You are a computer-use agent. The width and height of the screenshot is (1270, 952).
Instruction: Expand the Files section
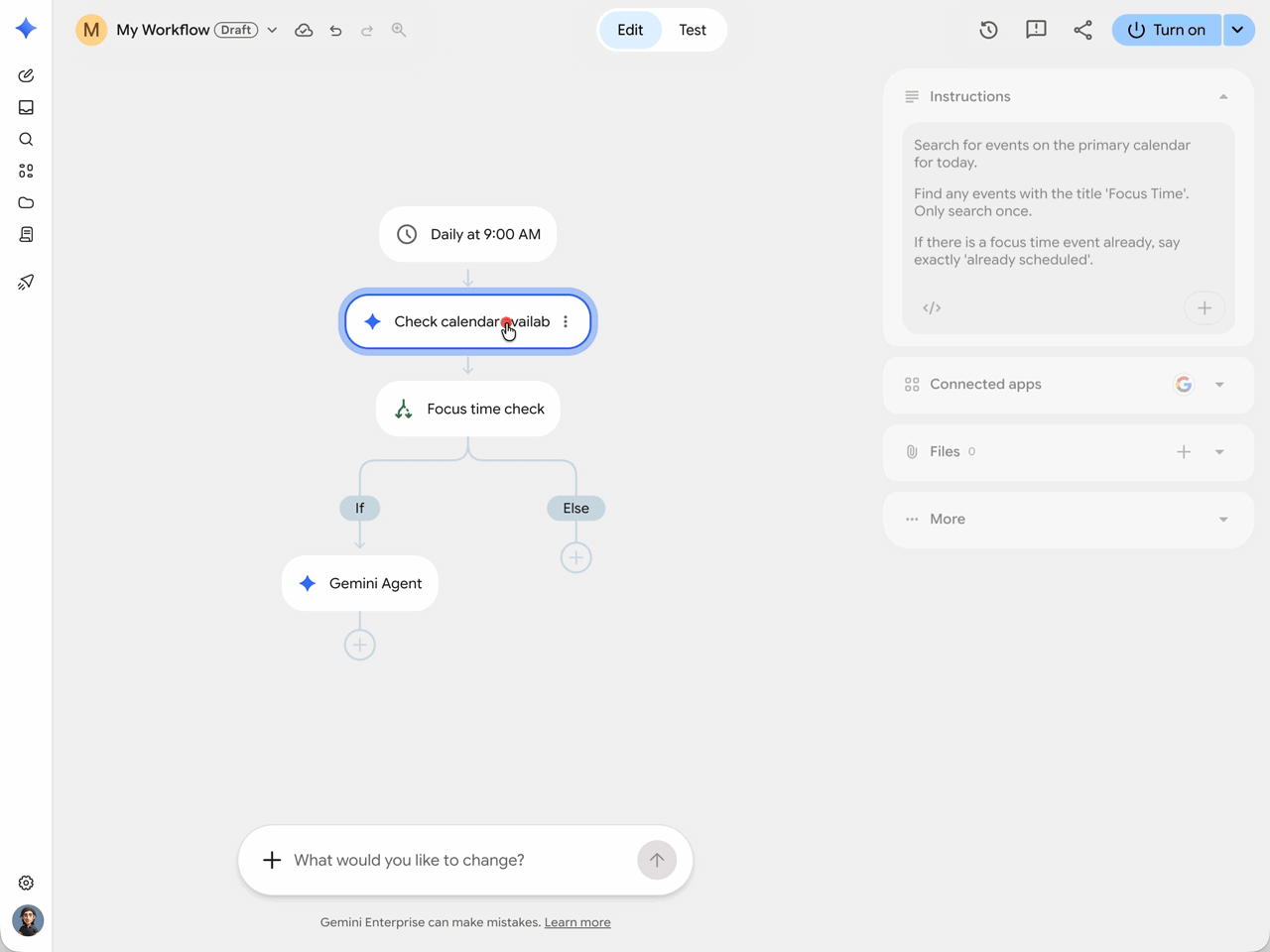1219,452
